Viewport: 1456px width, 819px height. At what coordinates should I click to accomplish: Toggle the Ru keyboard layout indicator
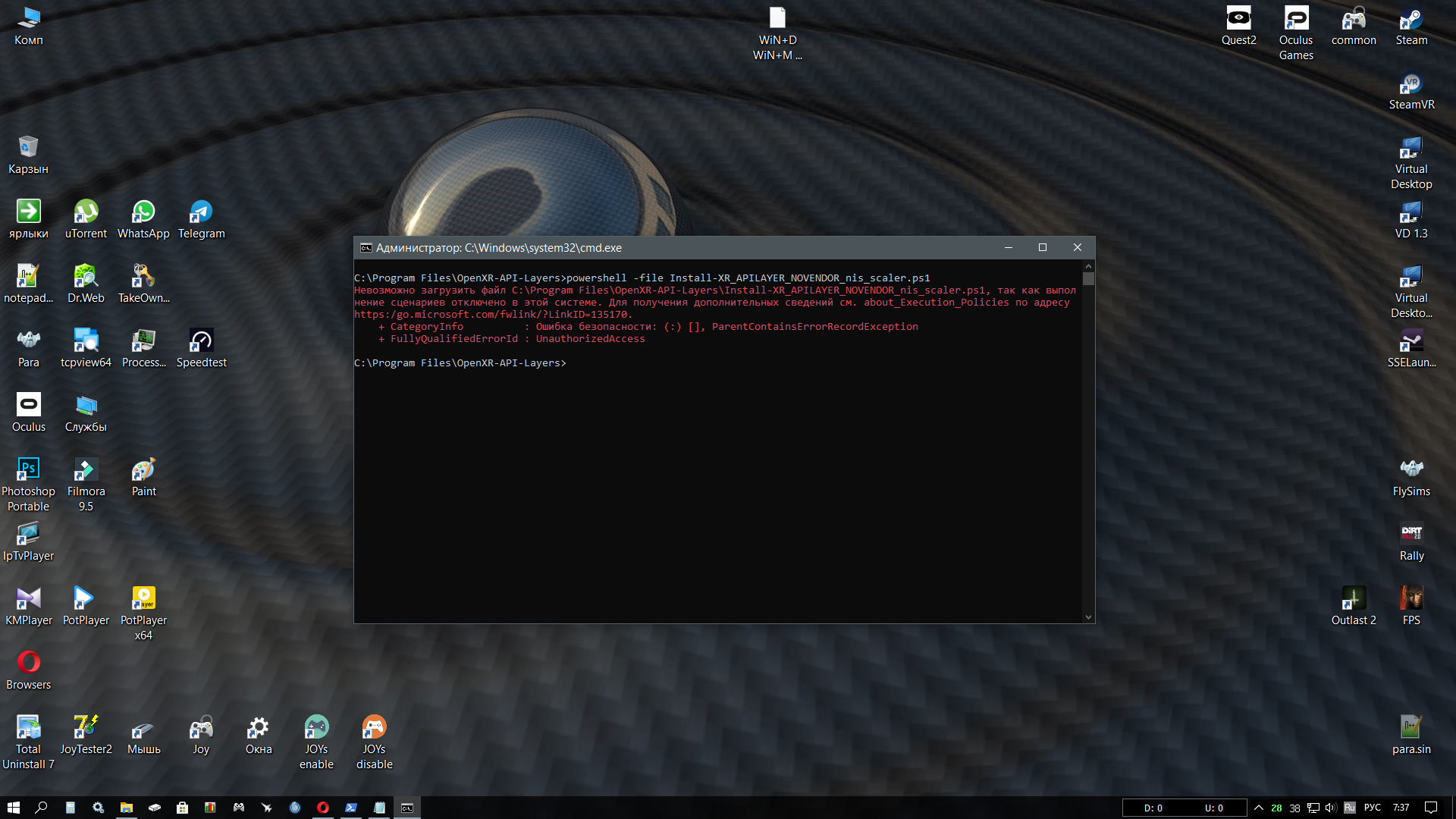click(1350, 808)
